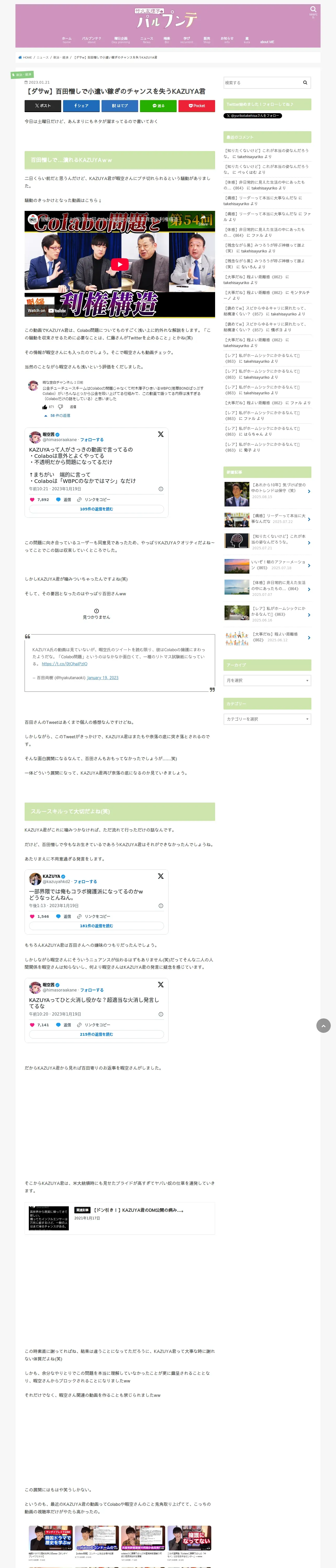336x1568 pixels.
Task: Open the カテゴリーを選択 dropdown
Action: tap(267, 719)
